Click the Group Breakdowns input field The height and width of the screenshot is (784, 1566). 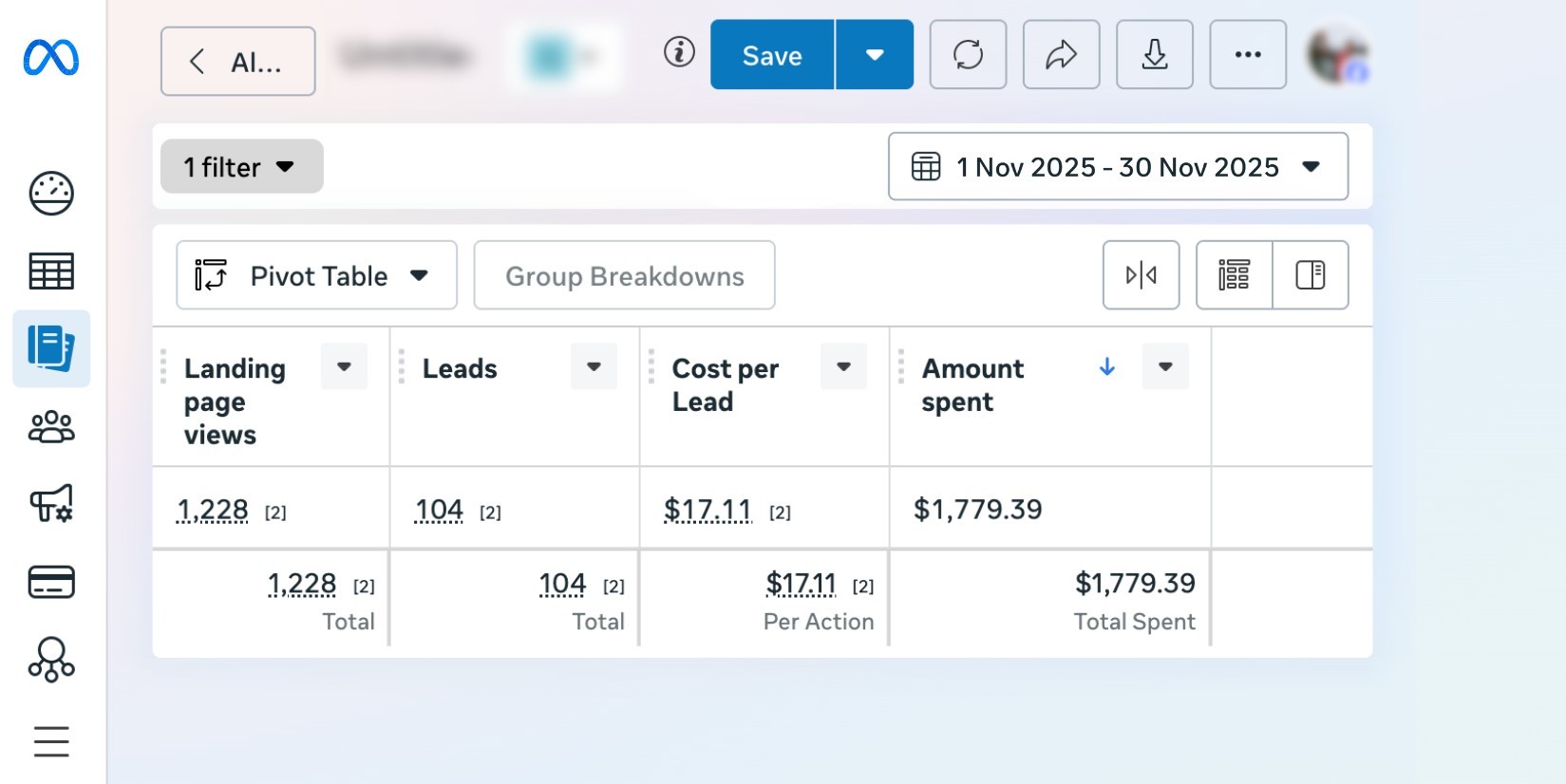[624, 276]
